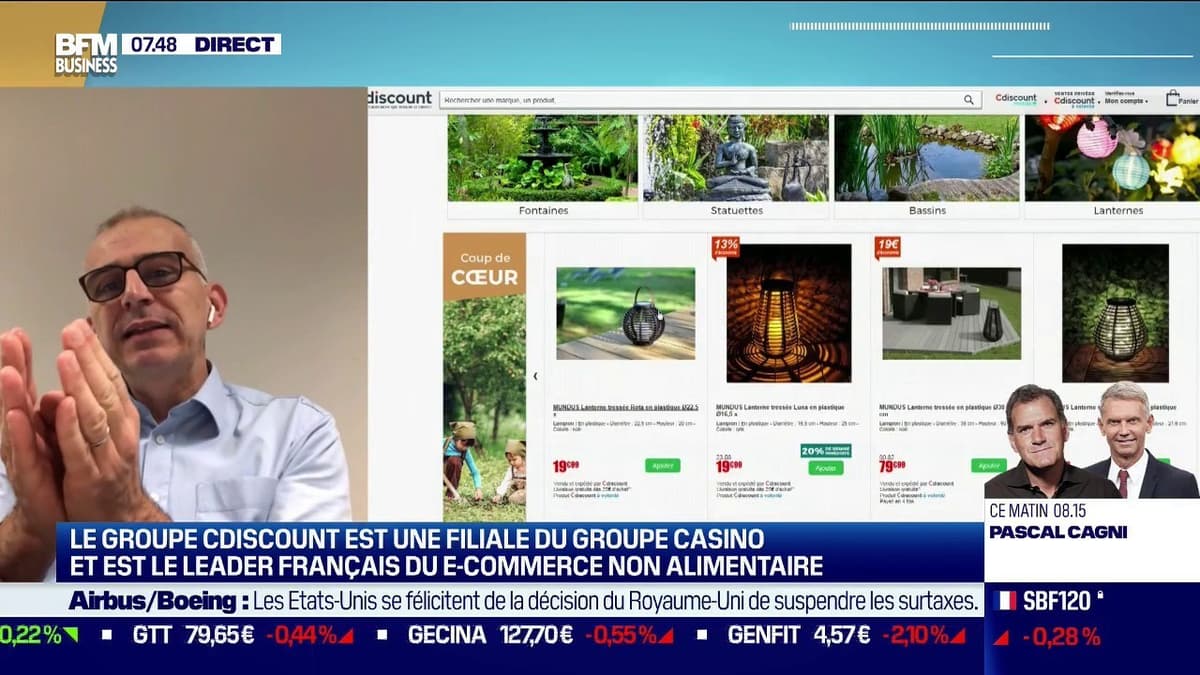Screen dimensions: 1200x675
Task: Click the Bassins pond photo
Action: [926, 158]
